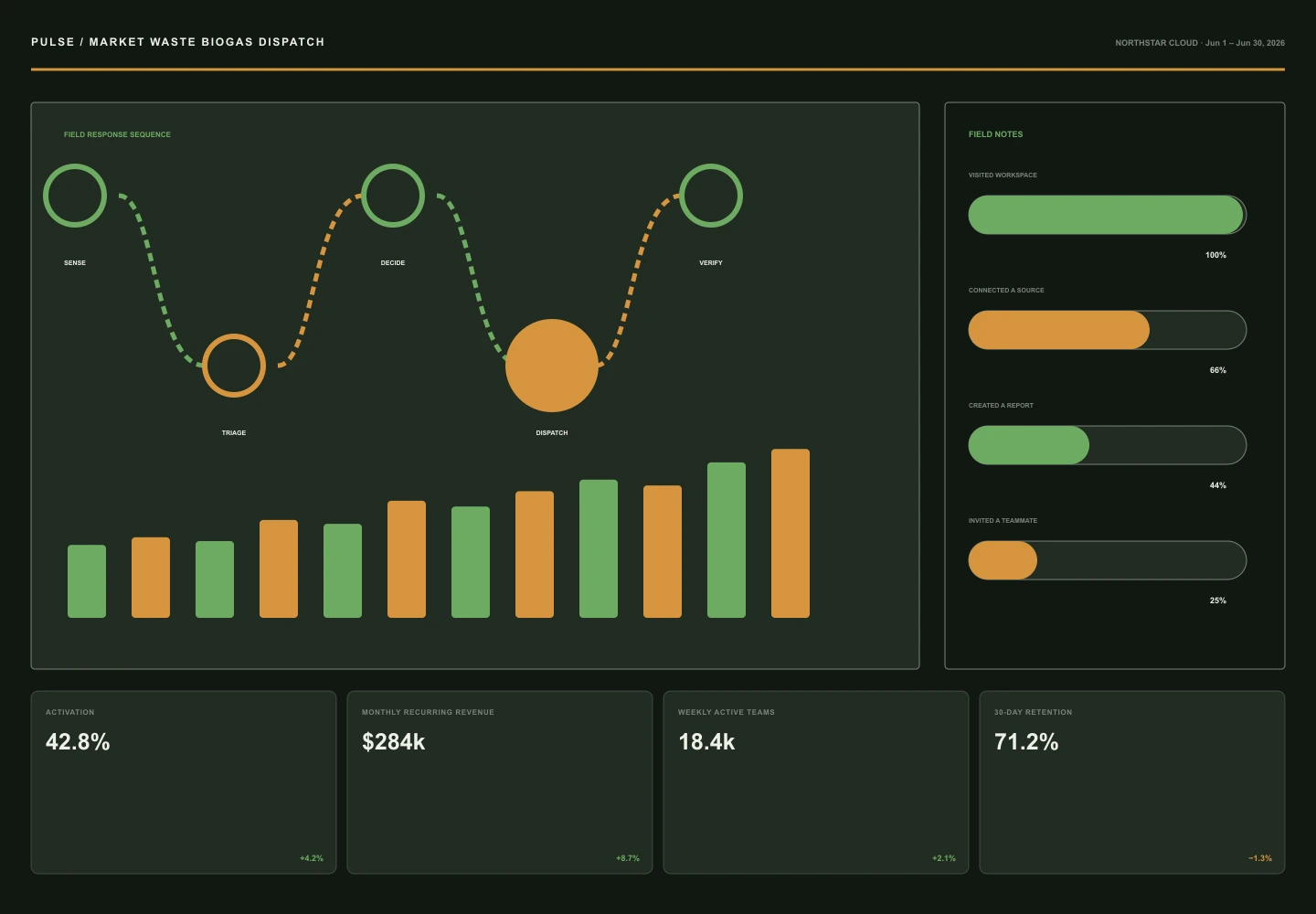The height and width of the screenshot is (914, 1316).
Task: Click the +4.2% change indicator
Action: pos(312,858)
